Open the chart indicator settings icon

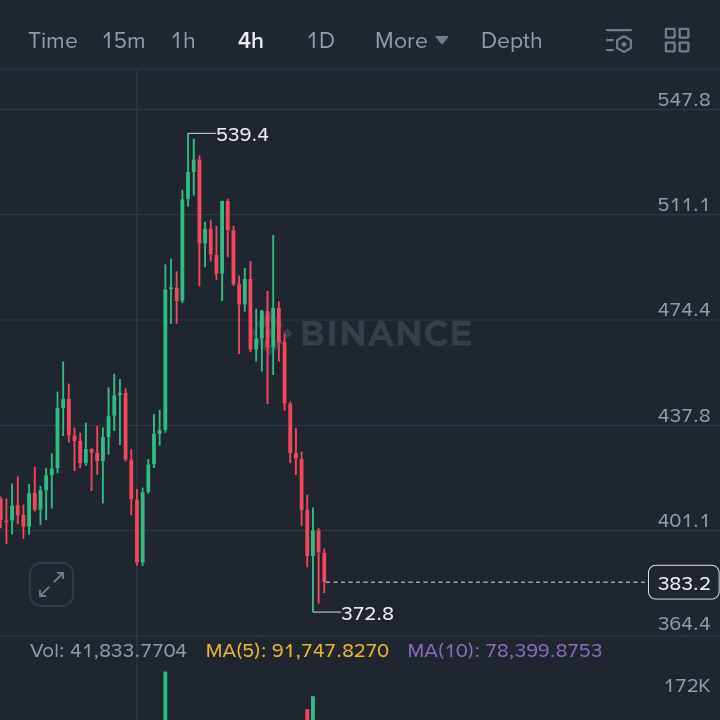619,40
